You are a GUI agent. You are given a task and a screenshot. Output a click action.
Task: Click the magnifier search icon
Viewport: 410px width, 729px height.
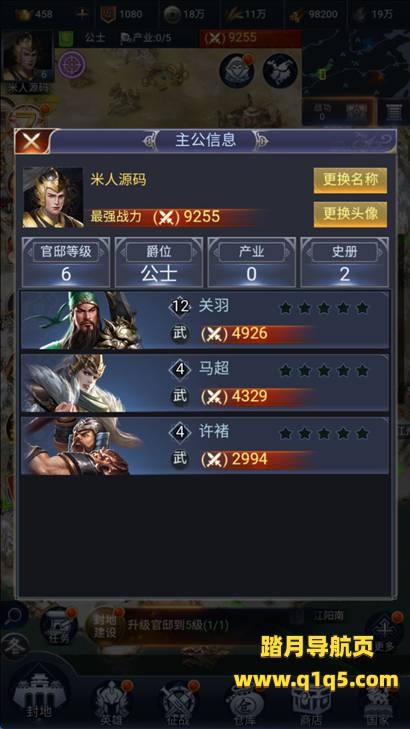pos(15,616)
